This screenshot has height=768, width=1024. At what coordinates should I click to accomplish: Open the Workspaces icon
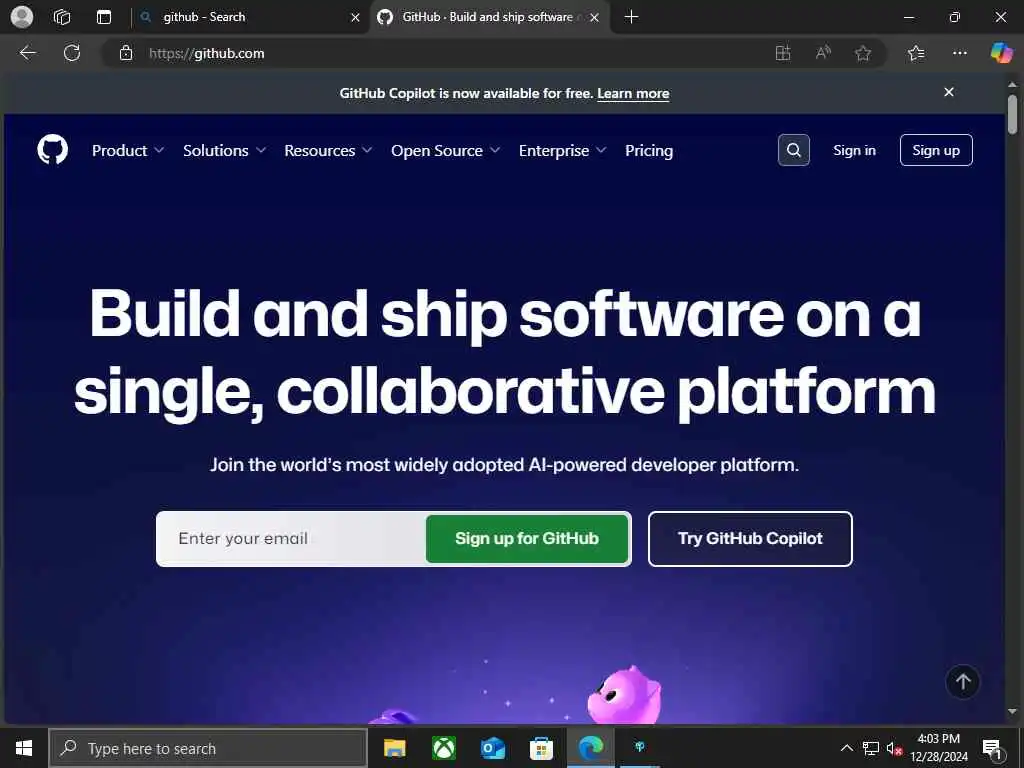(62, 17)
